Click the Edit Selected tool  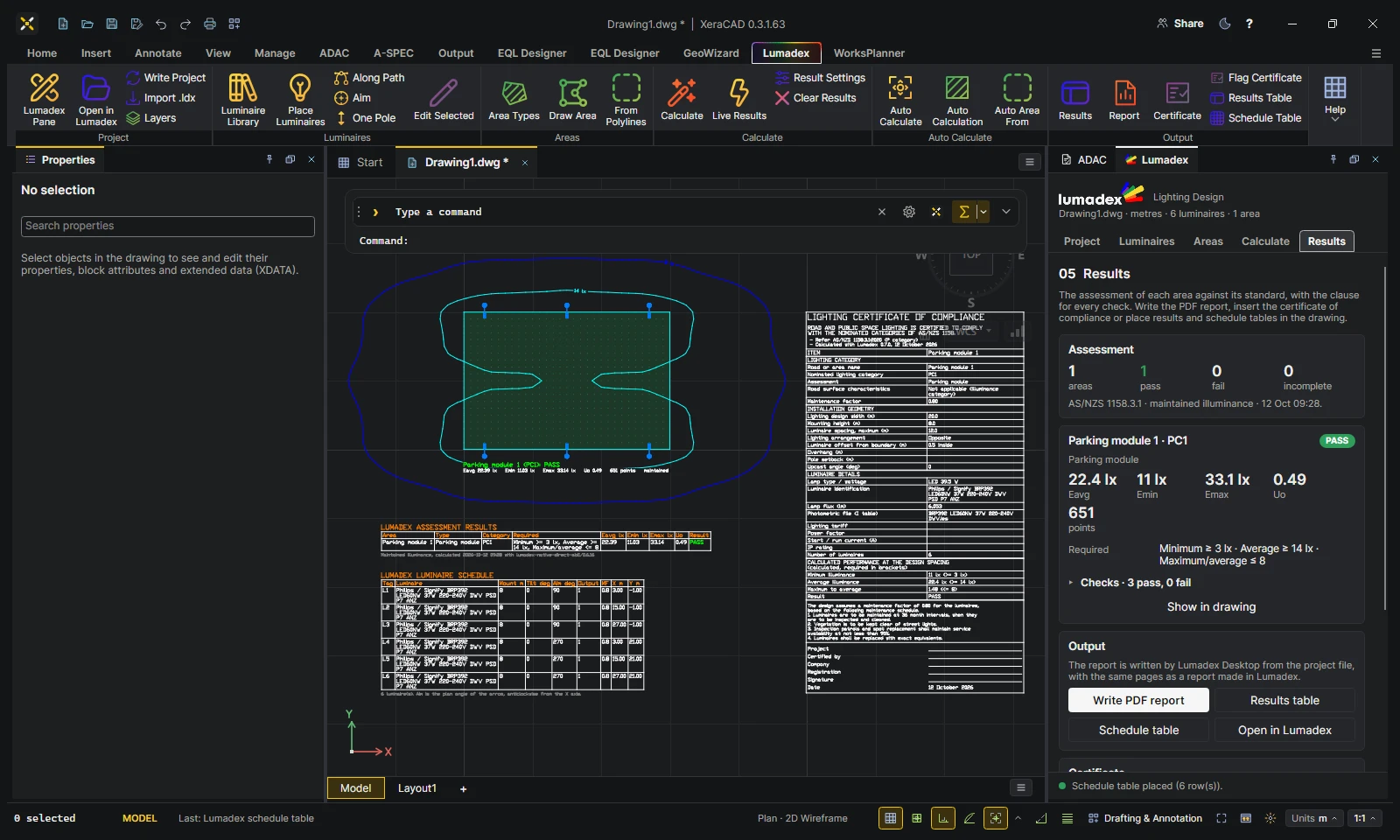444,100
